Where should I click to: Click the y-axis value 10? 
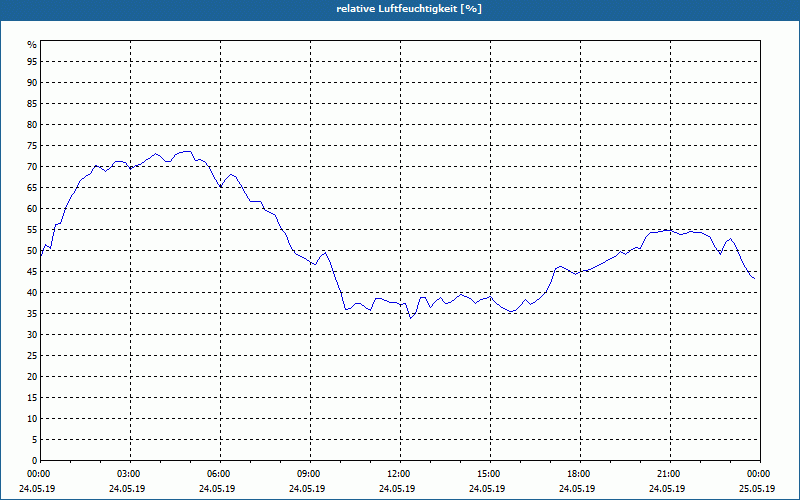pyautogui.click(x=32, y=419)
